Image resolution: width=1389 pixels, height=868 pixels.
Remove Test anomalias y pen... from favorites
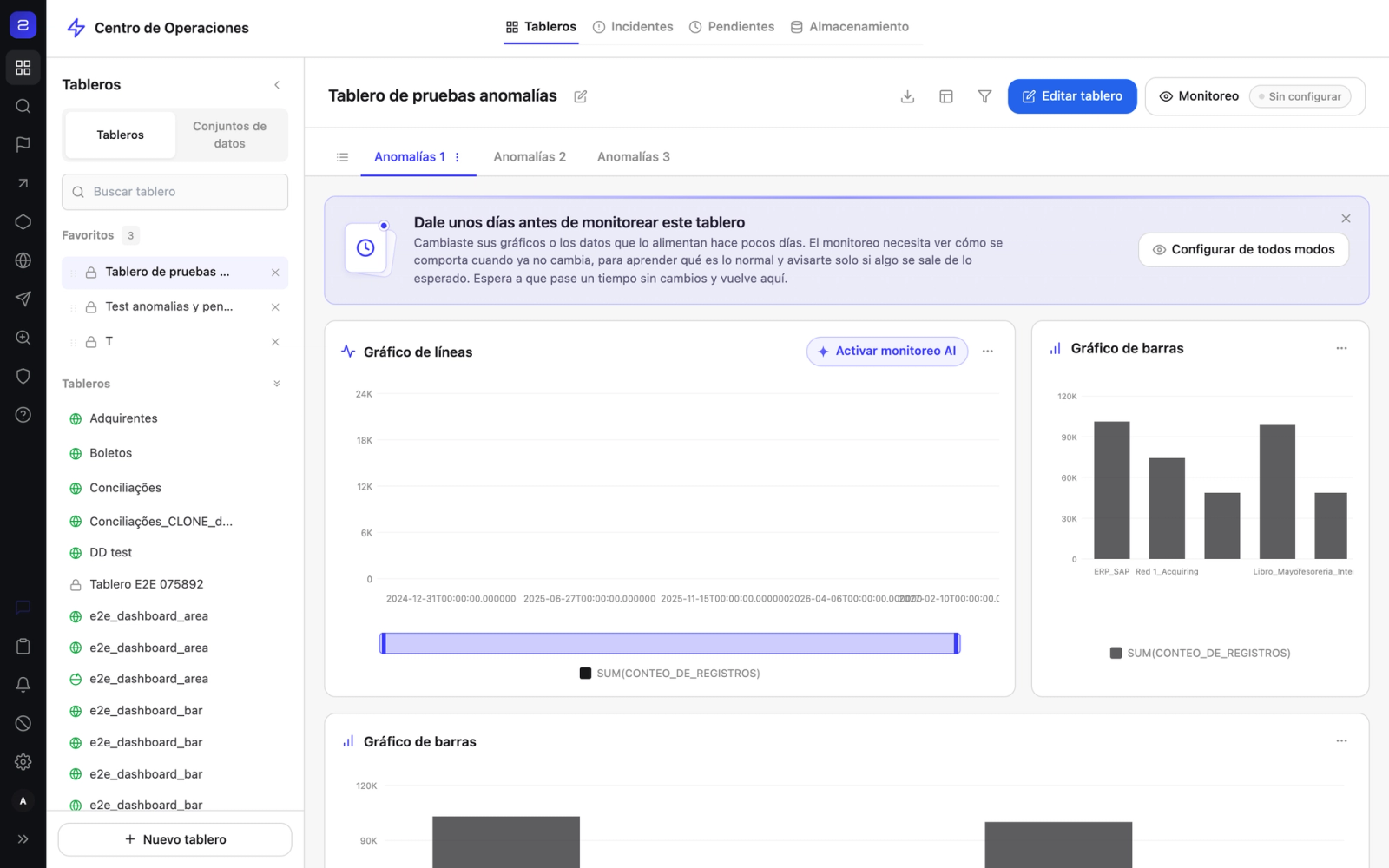pos(275,307)
